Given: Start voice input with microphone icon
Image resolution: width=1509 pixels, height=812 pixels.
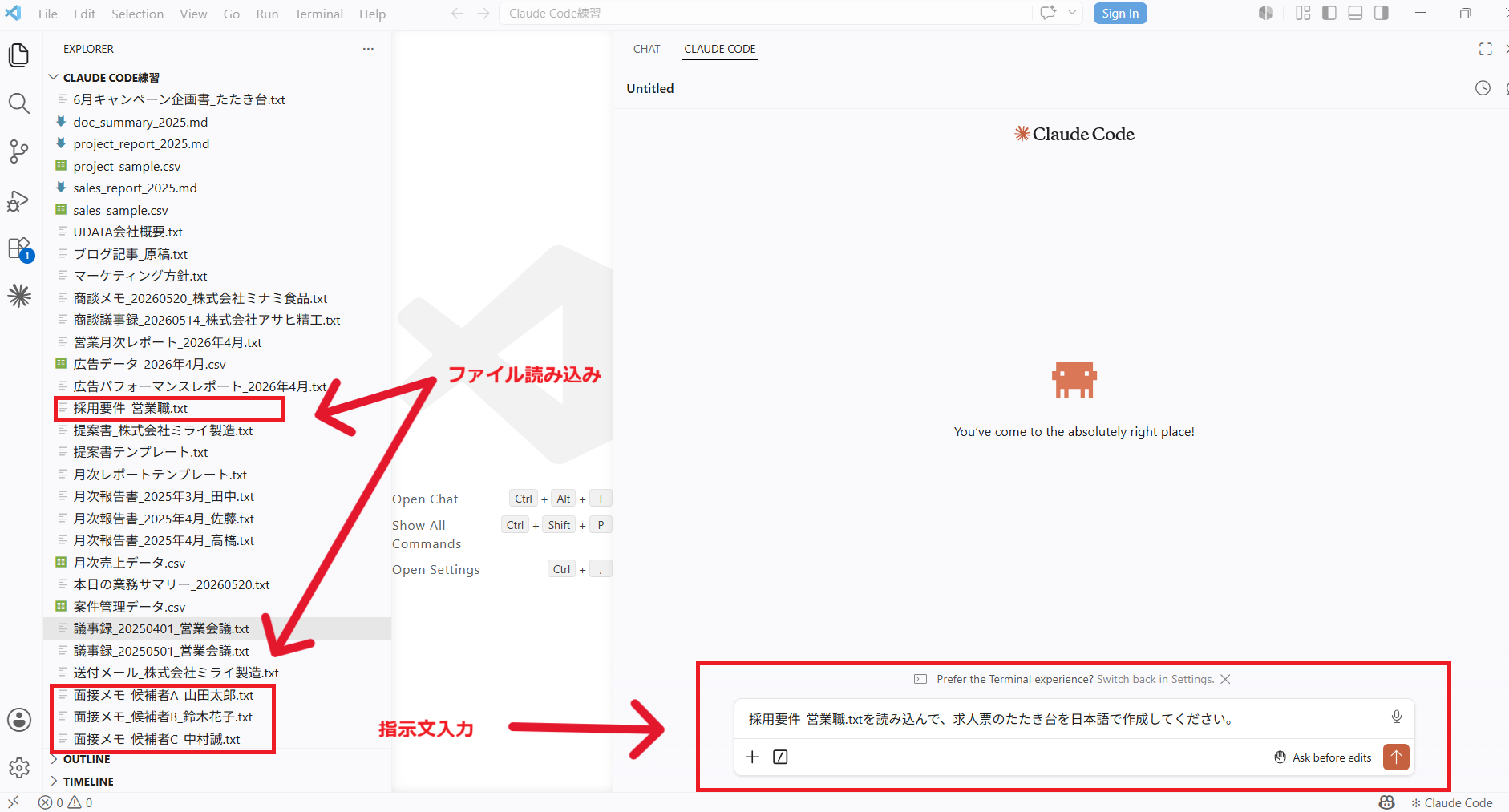Looking at the screenshot, I should (1396, 717).
